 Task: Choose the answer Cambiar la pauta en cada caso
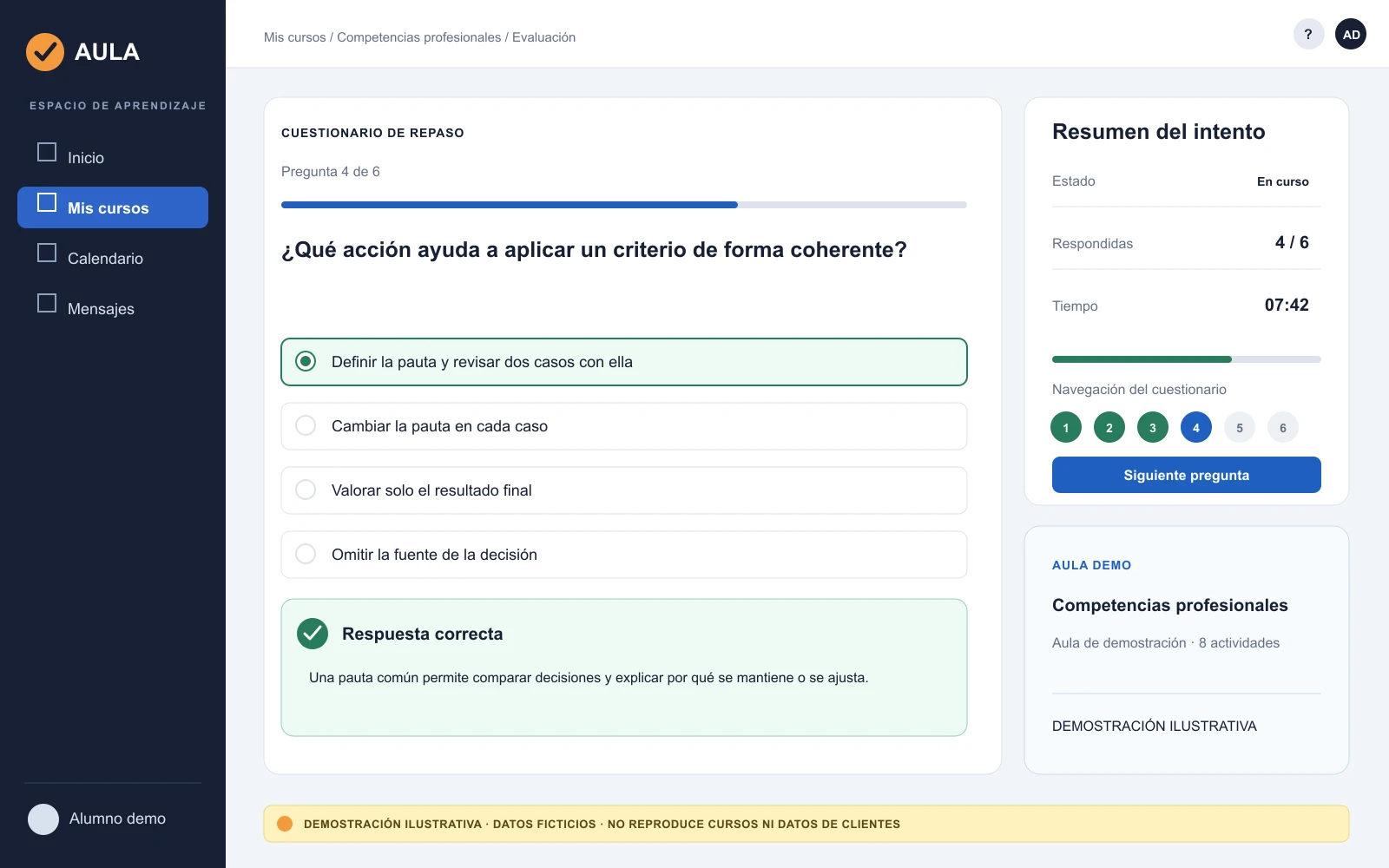pos(624,426)
